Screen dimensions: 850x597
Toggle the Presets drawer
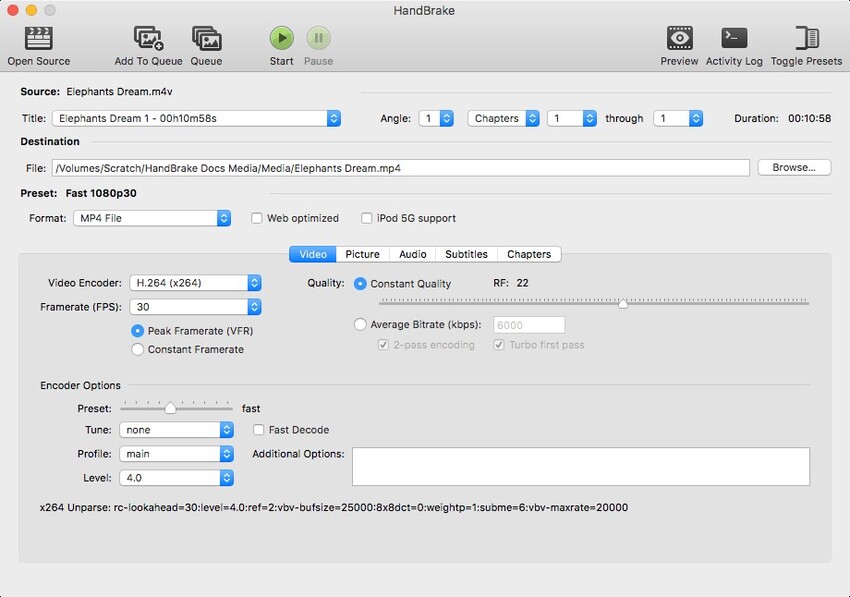point(805,42)
